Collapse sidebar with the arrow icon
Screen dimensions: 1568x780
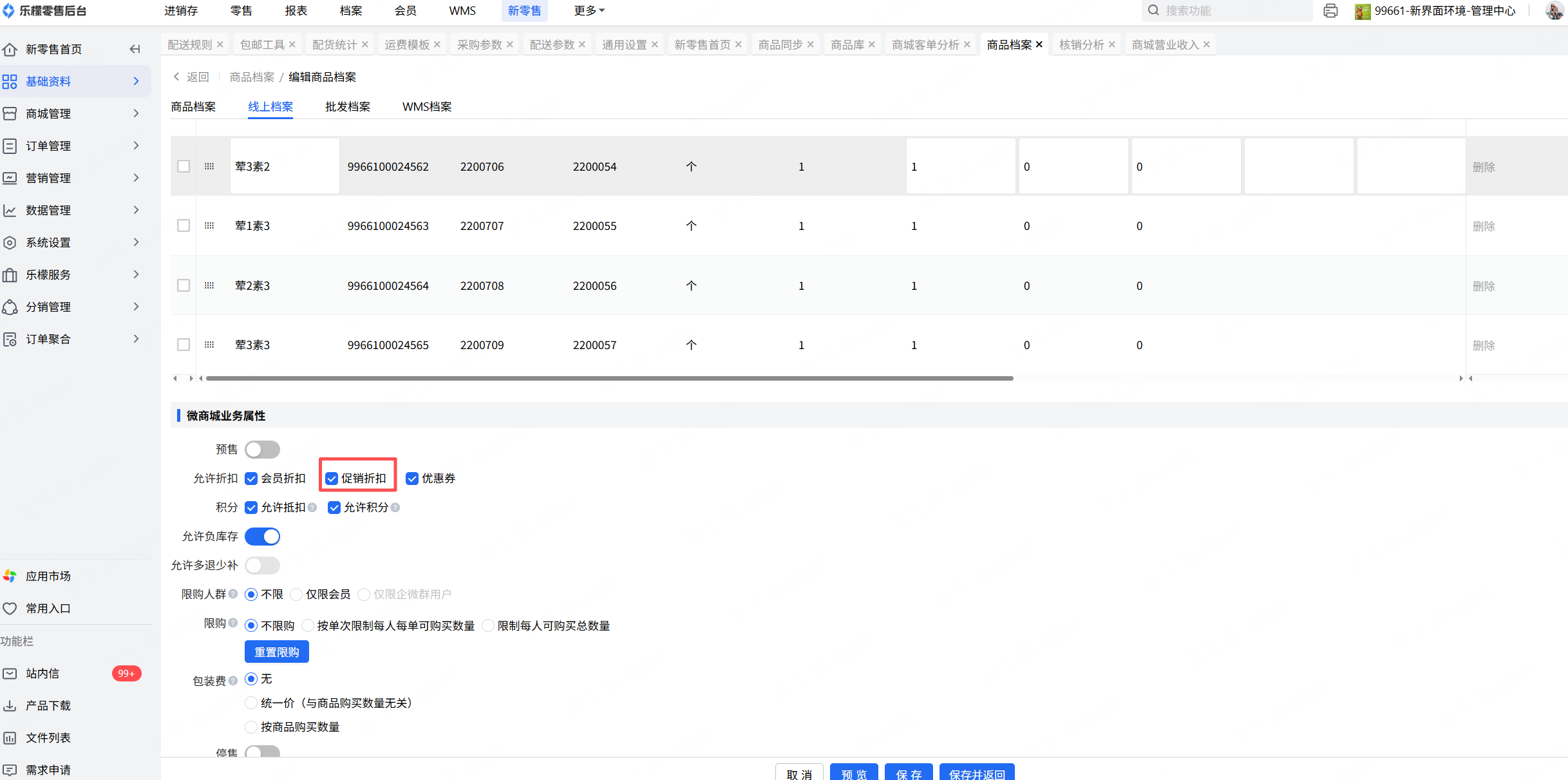135,49
